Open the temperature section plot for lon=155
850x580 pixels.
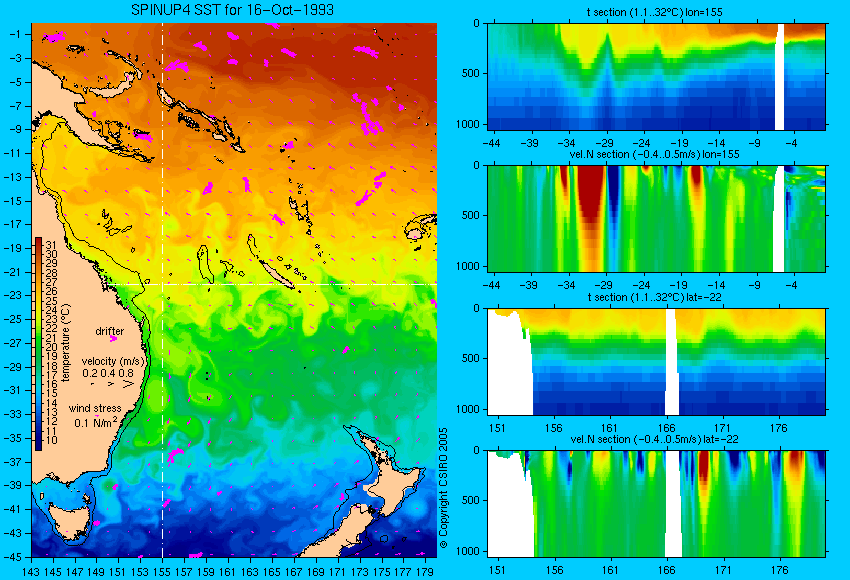656,76
